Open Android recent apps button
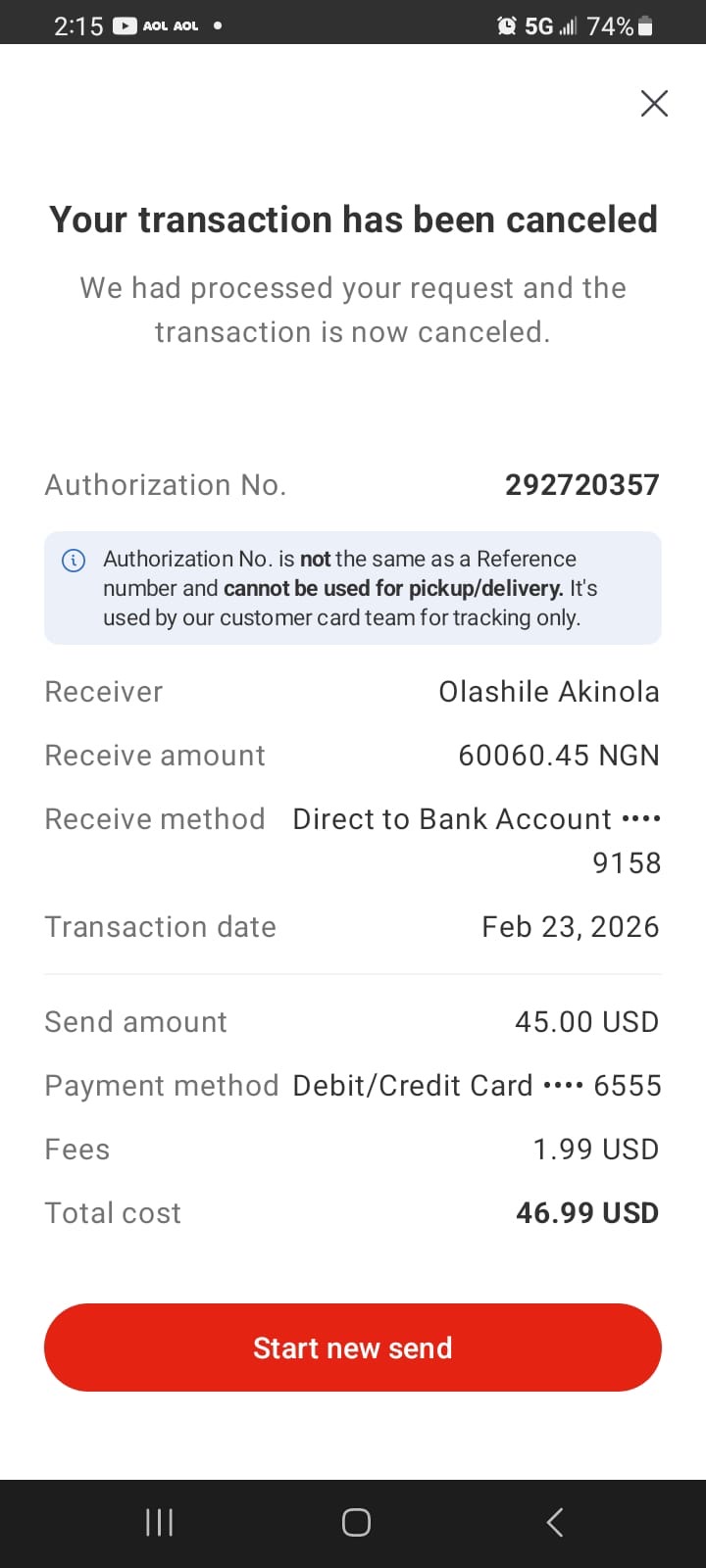 point(159,1522)
